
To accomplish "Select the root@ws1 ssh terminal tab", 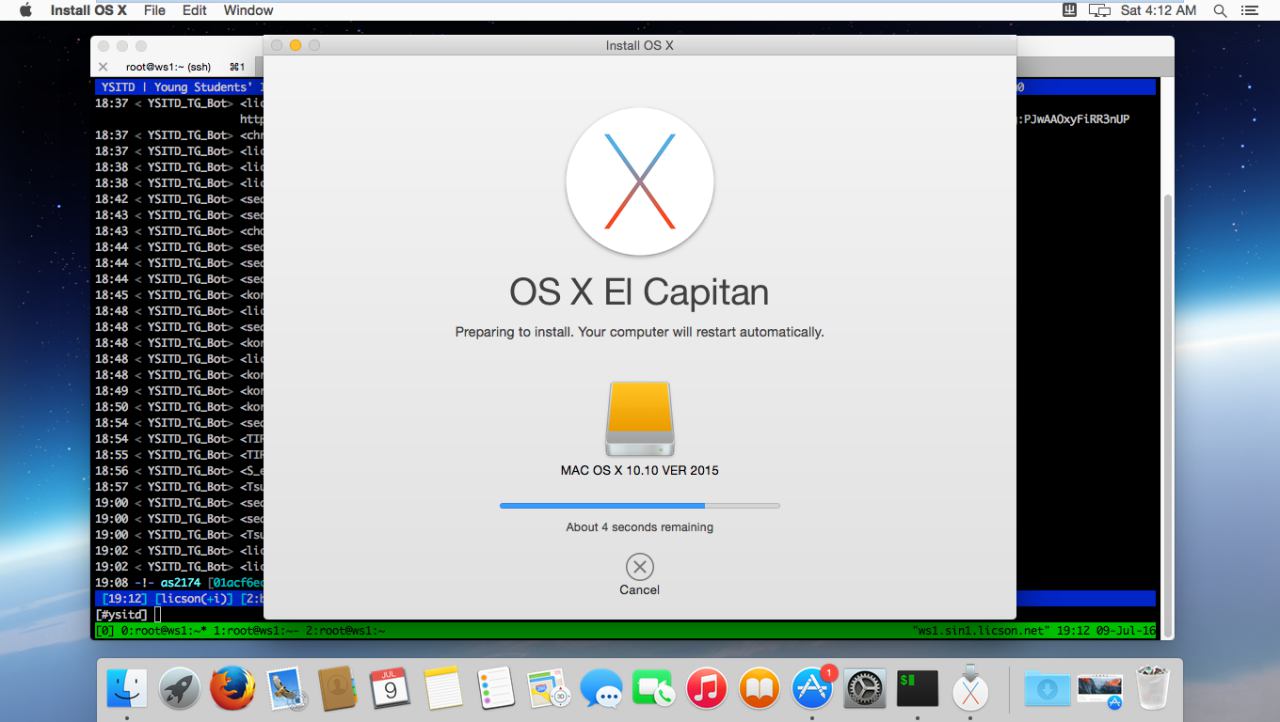I will [x=170, y=67].
